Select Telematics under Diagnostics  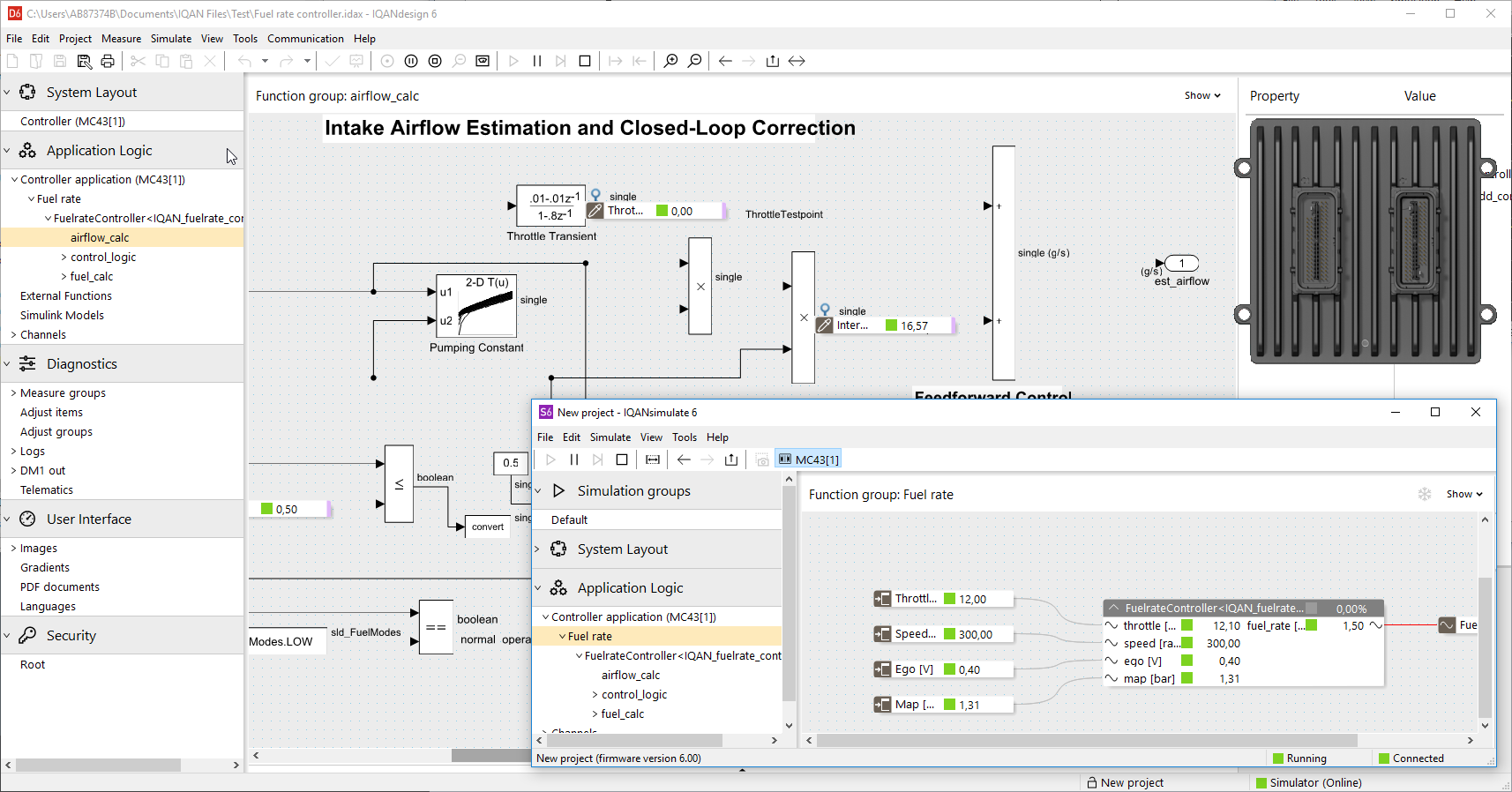[x=47, y=490]
